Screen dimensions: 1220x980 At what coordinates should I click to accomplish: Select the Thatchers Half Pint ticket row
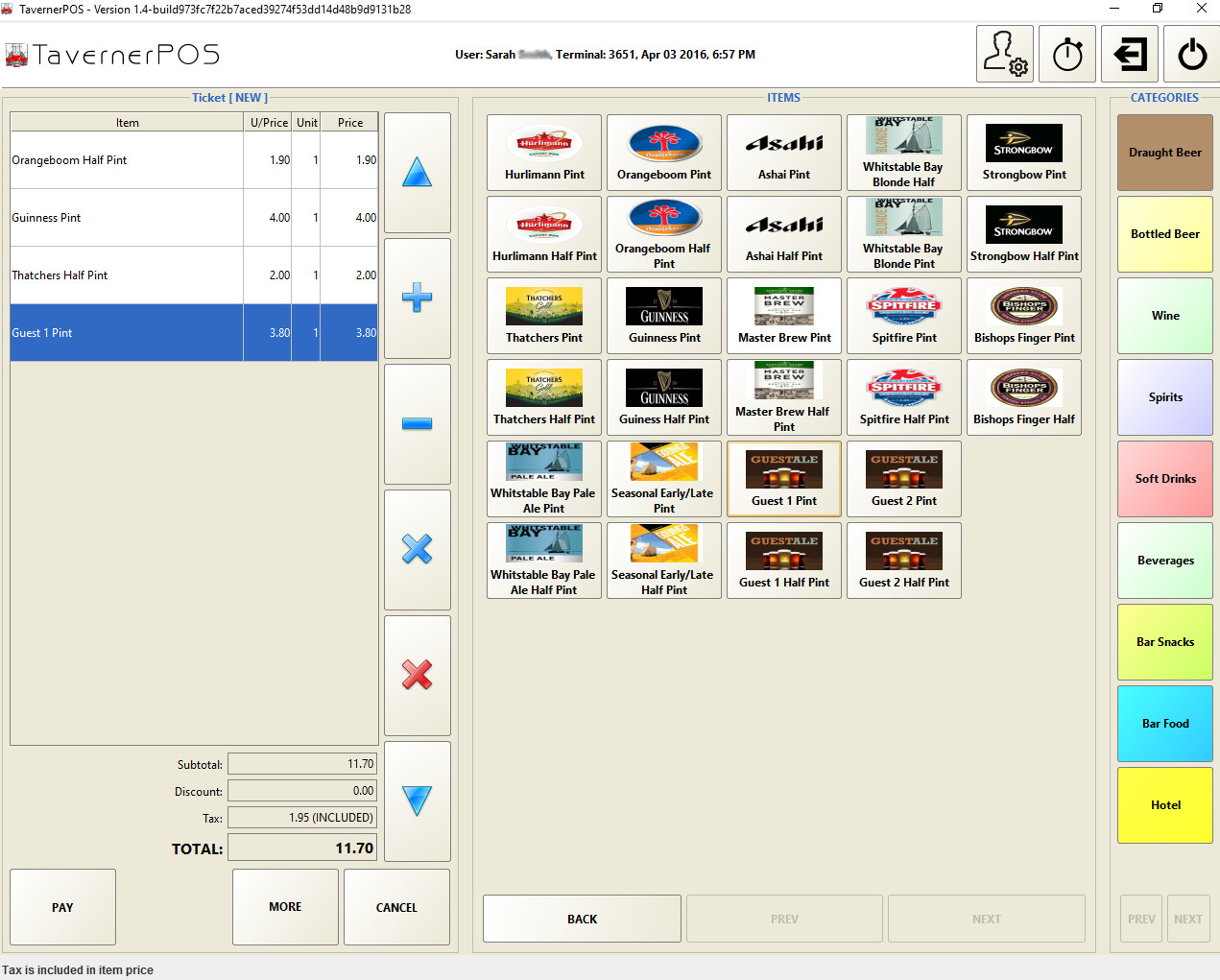click(x=194, y=275)
